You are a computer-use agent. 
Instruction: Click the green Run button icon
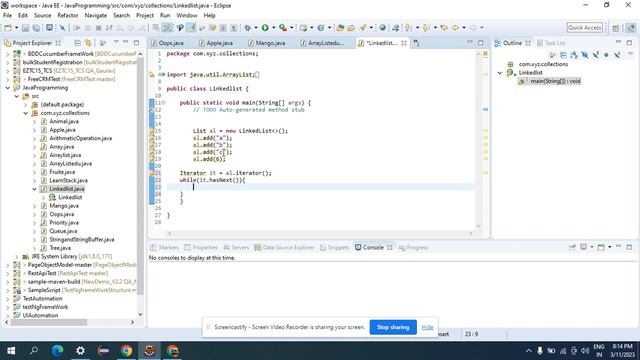coord(265,28)
